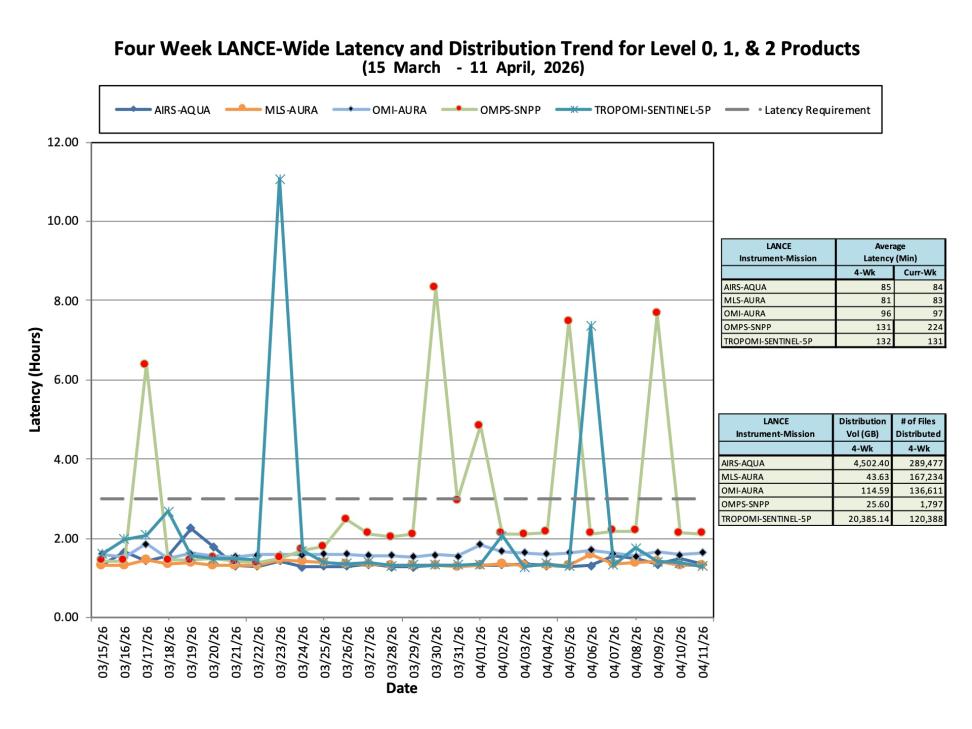The width and height of the screenshot is (972, 729).
Task: Select the OMPS-SNPP red marker on 03/26/26
Action: (x=345, y=518)
